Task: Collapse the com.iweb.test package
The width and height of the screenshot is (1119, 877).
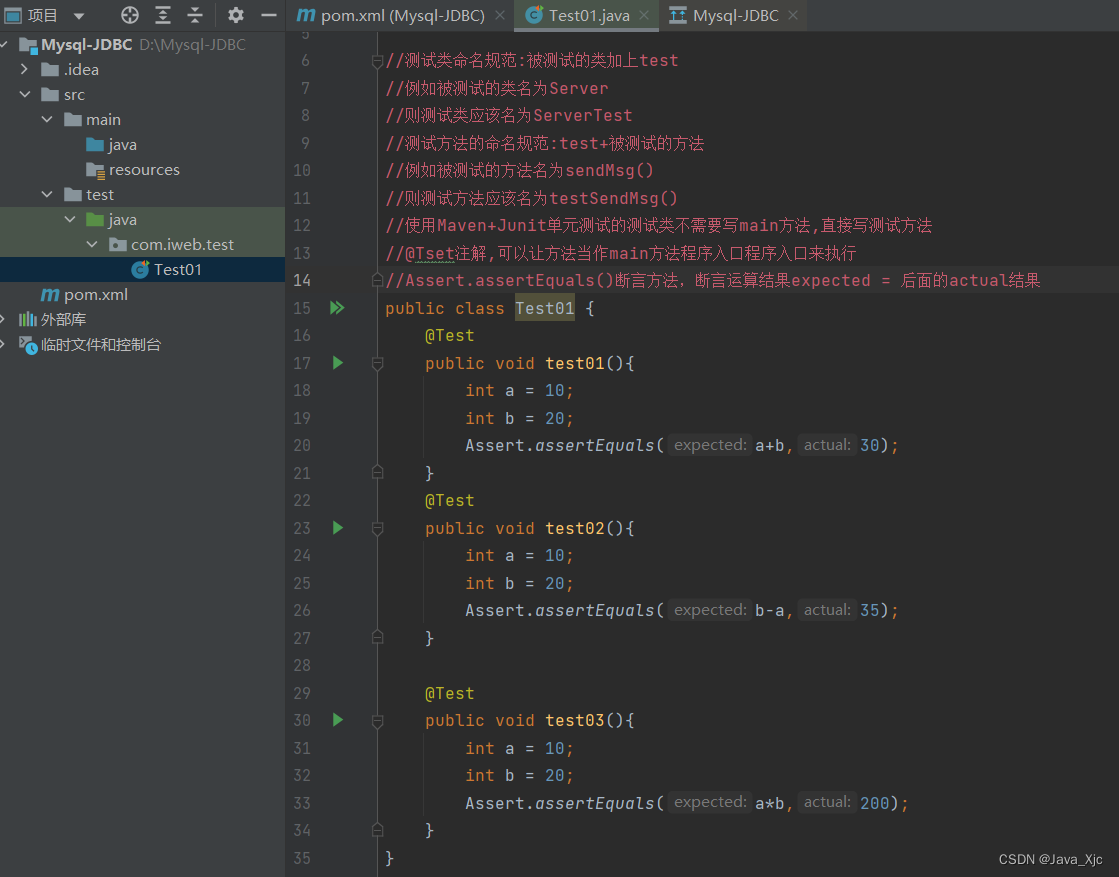Action: [x=92, y=244]
